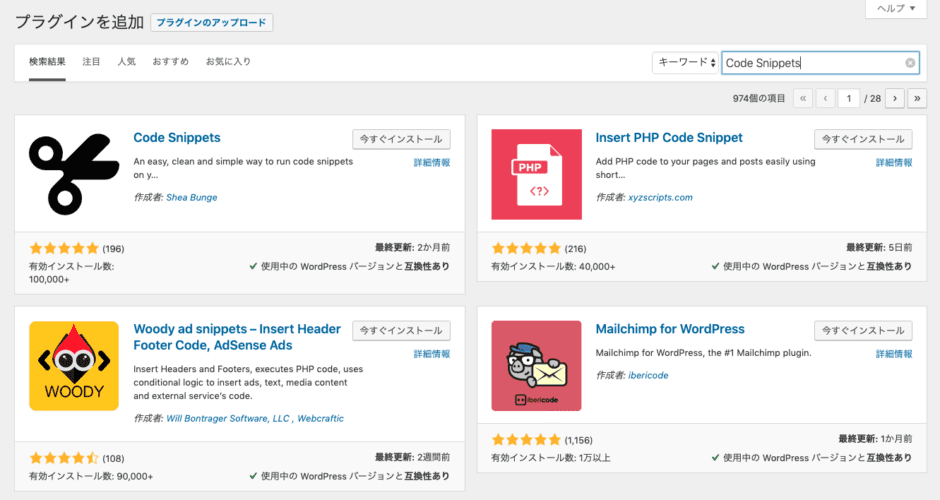This screenshot has height=500, width=940.
Task: Click the Code Snippets scissors icon
Action: coord(74,174)
